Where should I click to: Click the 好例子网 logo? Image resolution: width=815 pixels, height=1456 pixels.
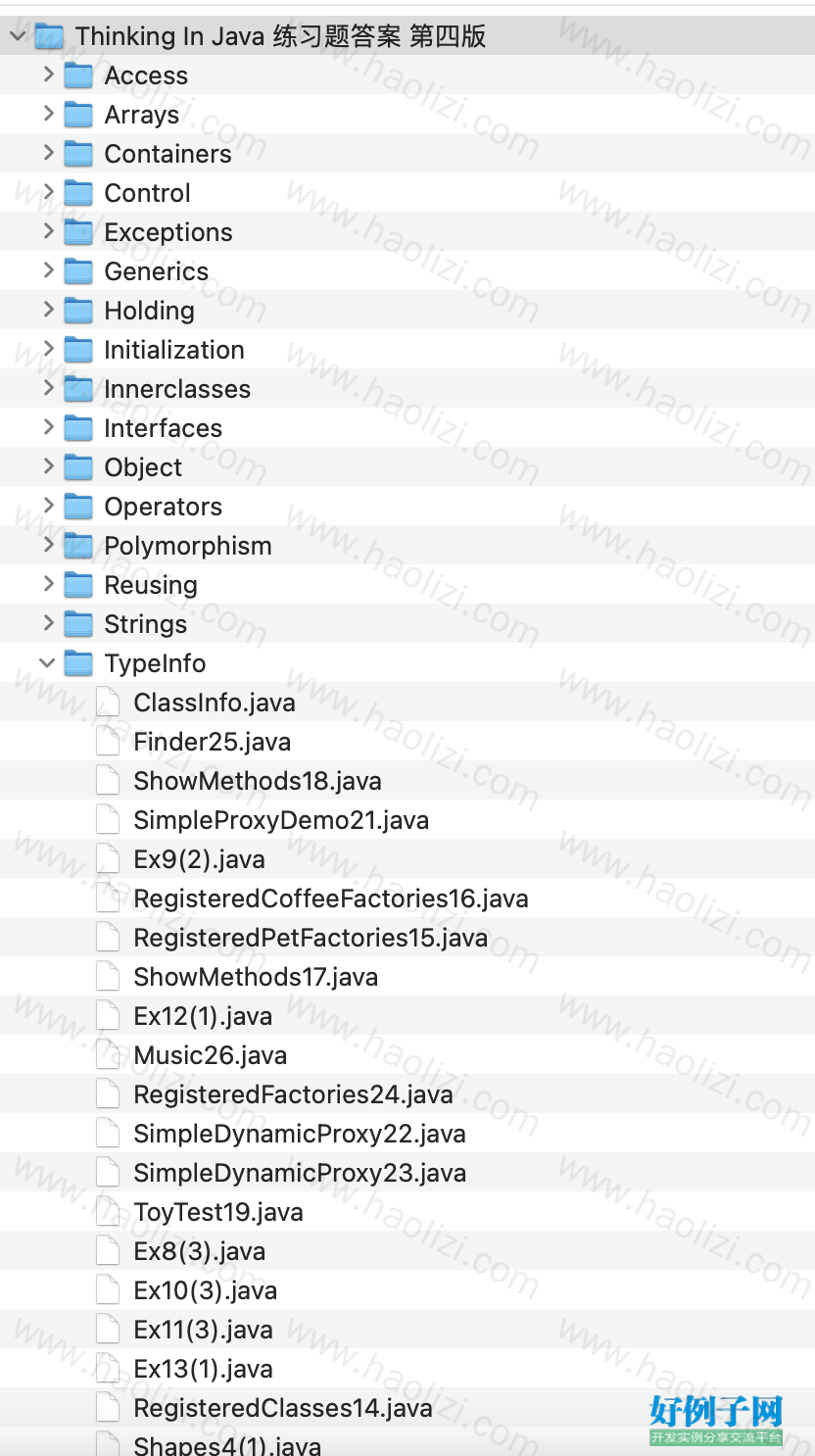717,1420
